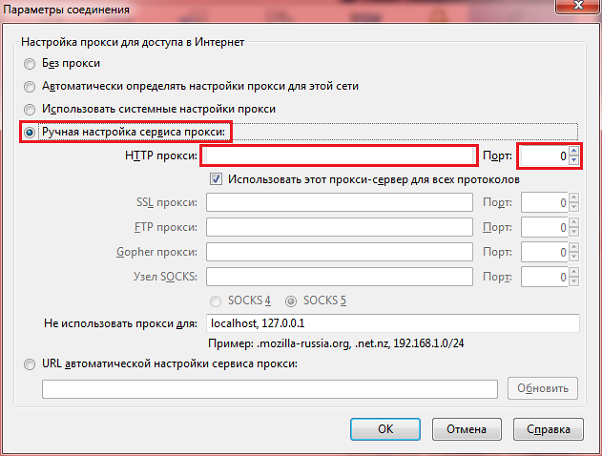The image size is (602, 456).
Task: Click the SSL proxy port field
Action: [544, 203]
